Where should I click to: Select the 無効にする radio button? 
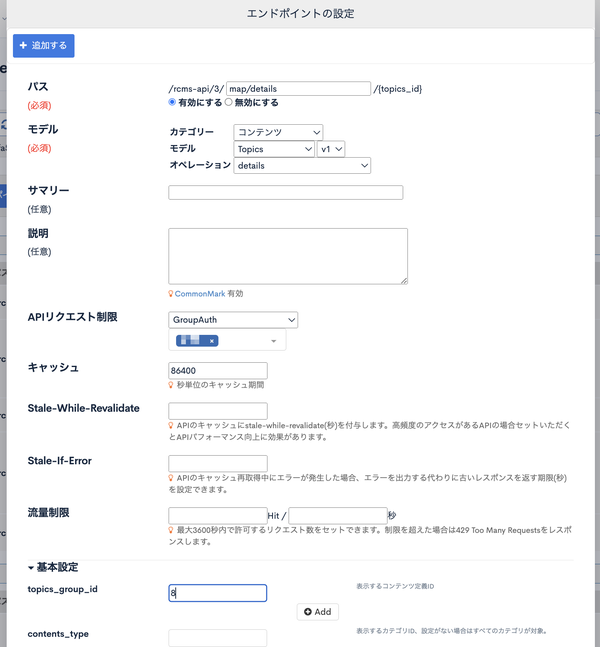pyautogui.click(x=229, y=102)
